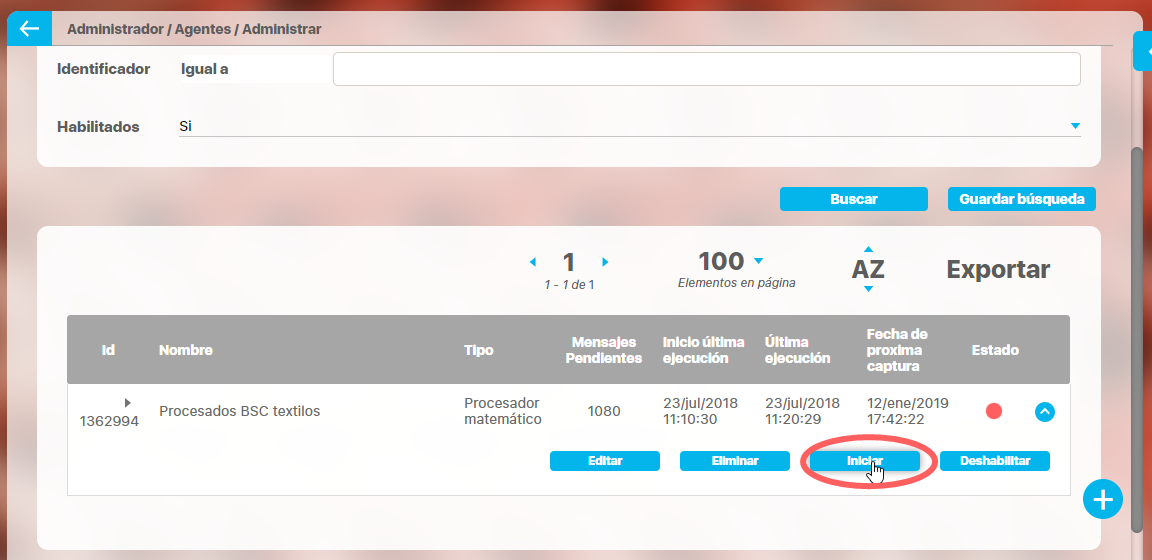Click the Guardar búsqueda button
The image size is (1152, 560).
pyautogui.click(x=1021, y=199)
